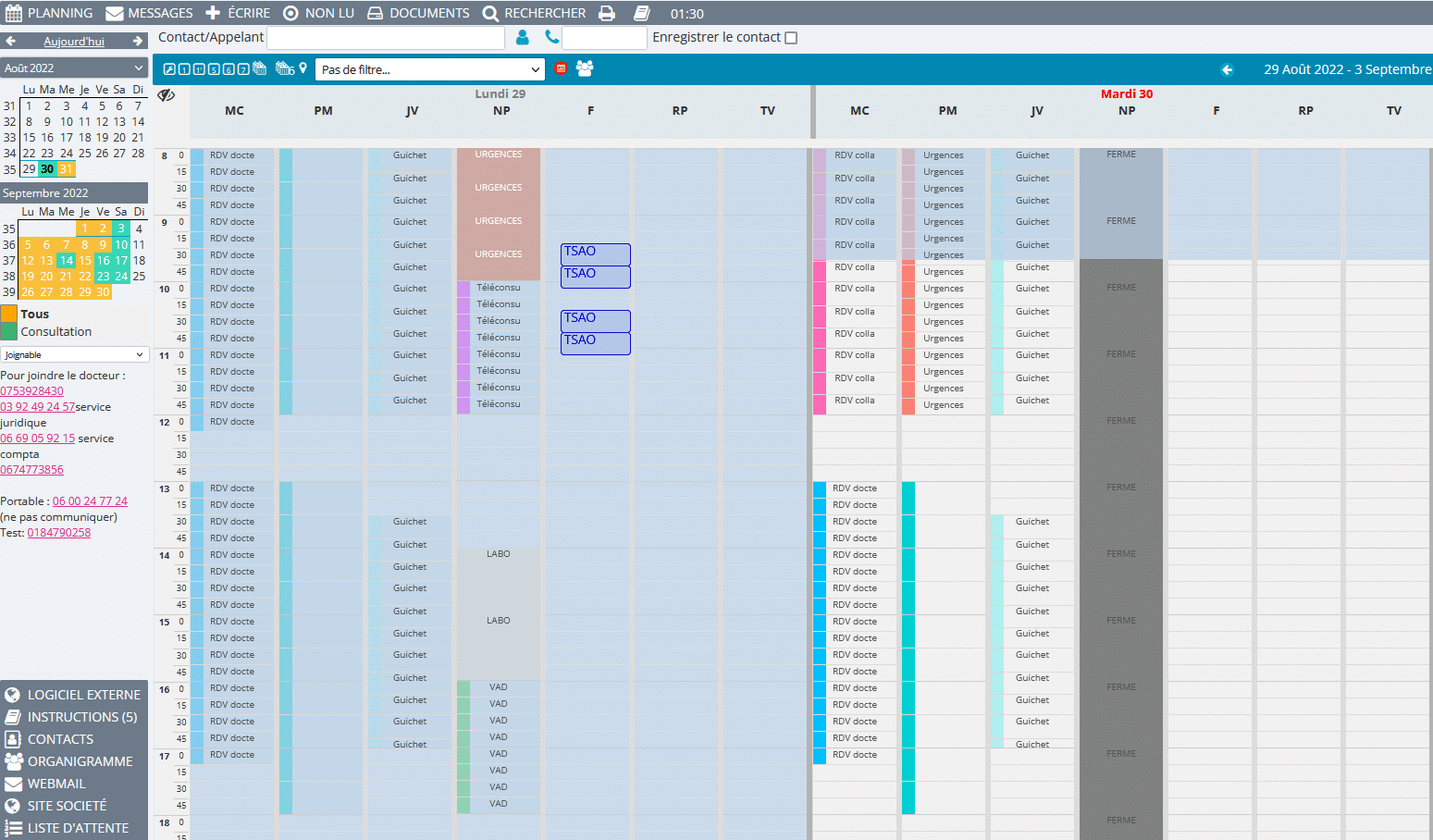1433x840 pixels.
Task: Open the group of people icon
Action: pyautogui.click(x=585, y=68)
